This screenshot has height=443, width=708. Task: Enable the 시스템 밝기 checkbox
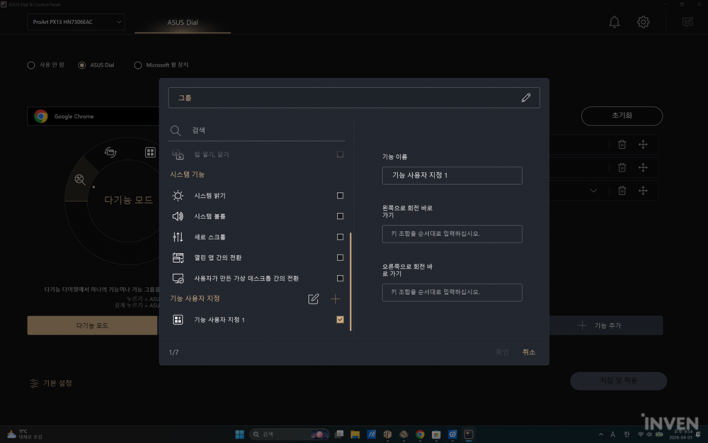pos(340,196)
